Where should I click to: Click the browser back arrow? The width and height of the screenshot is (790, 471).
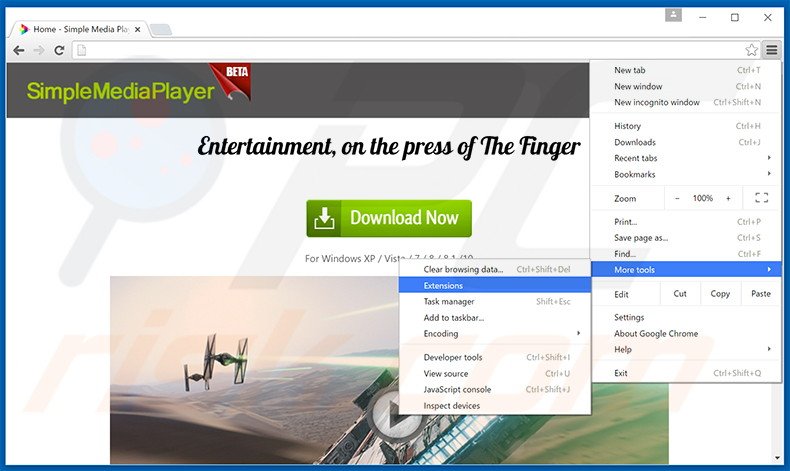(19, 50)
